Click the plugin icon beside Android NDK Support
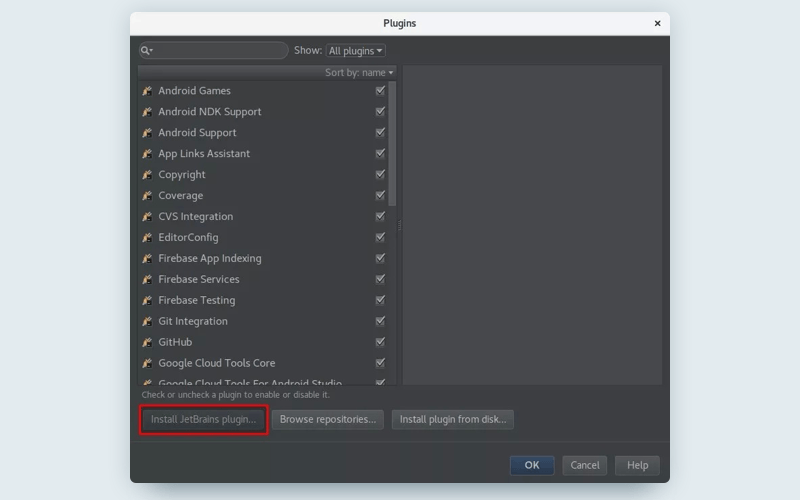This screenshot has width=800, height=500. 147,112
